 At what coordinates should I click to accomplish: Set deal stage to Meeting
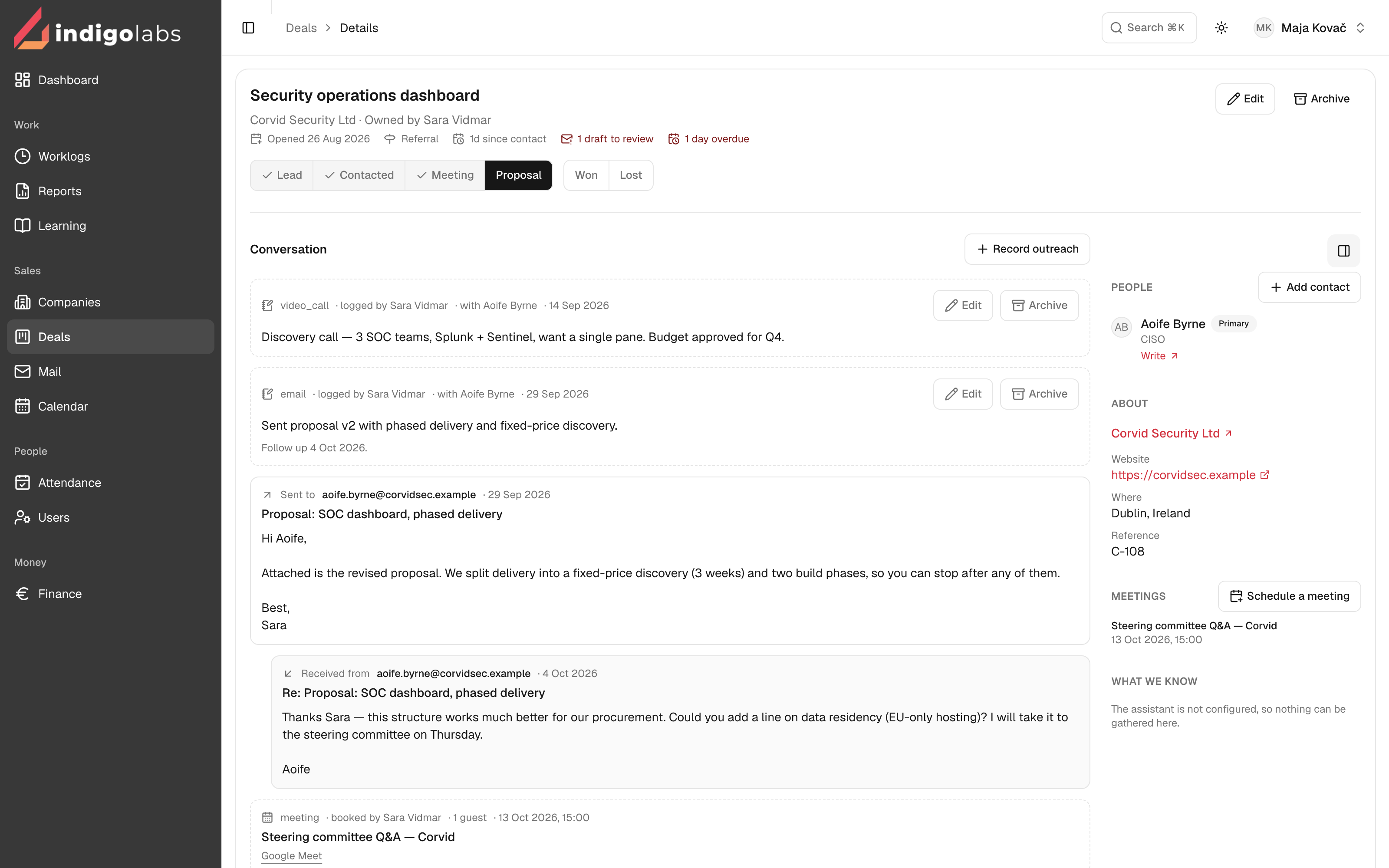(x=445, y=175)
